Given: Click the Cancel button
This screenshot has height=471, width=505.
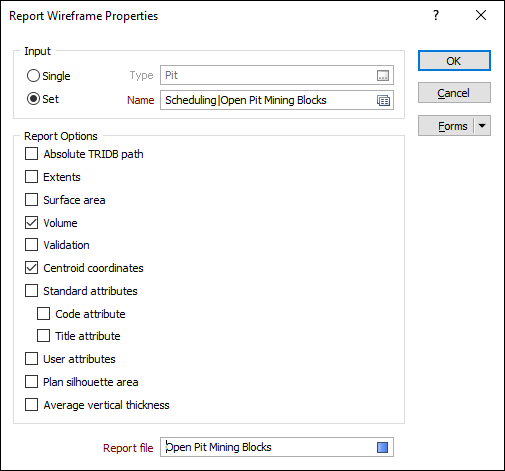Looking at the screenshot, I should pyautogui.click(x=454, y=93).
